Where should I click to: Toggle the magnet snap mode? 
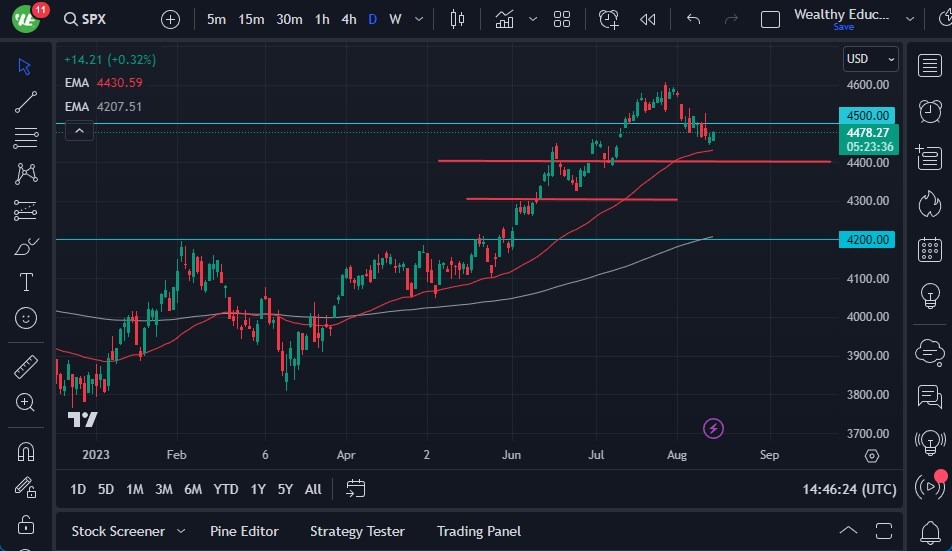coord(26,451)
